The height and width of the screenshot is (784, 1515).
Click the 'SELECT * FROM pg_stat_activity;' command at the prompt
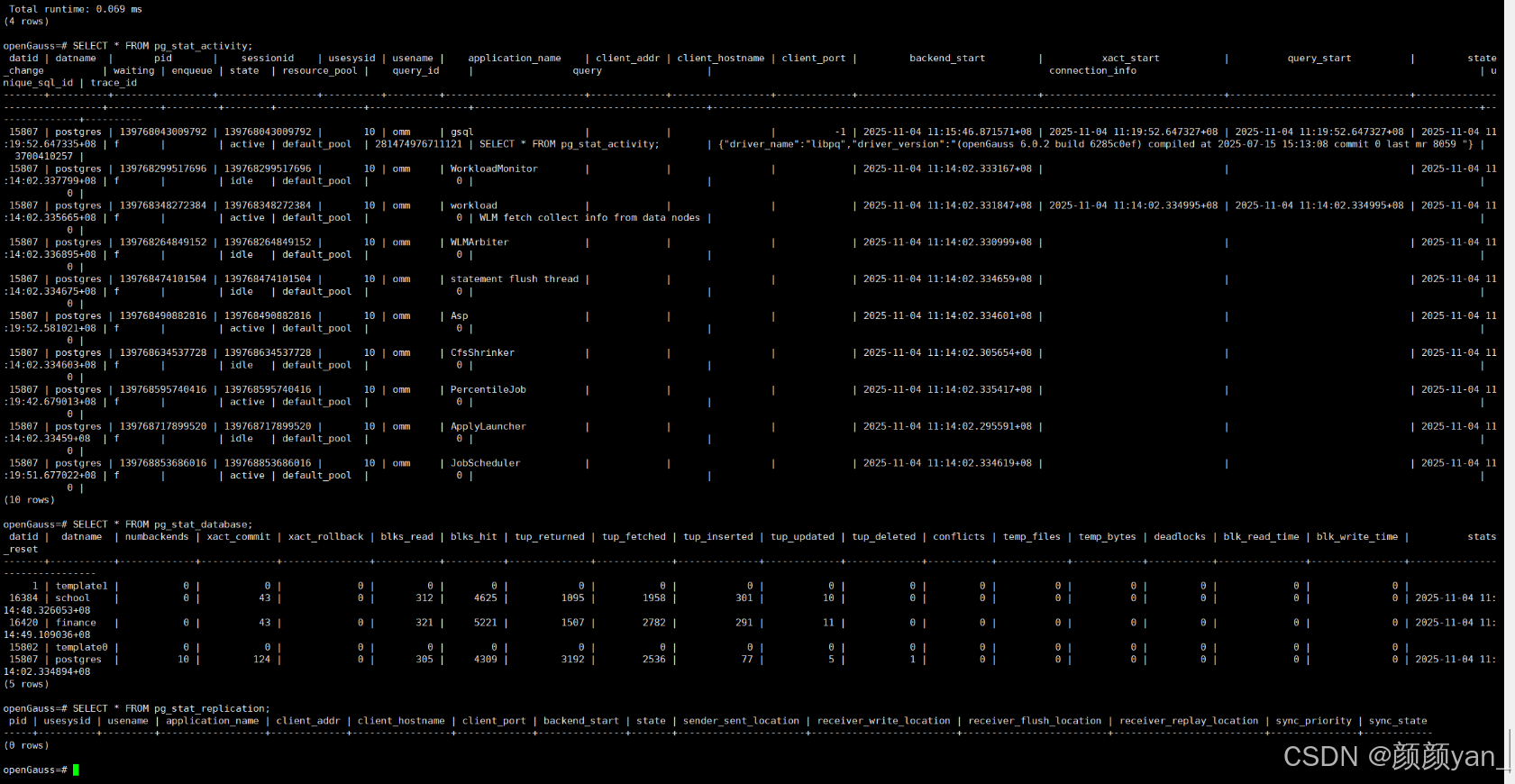(x=162, y=46)
